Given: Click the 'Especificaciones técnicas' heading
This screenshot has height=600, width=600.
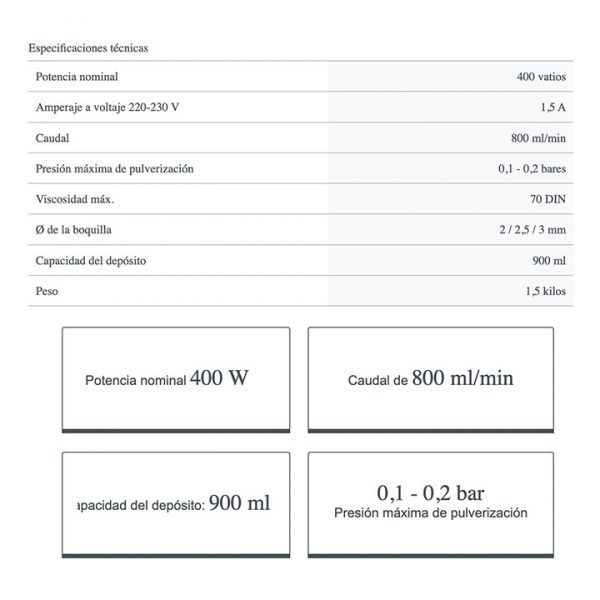Looking at the screenshot, I should coord(89,47).
